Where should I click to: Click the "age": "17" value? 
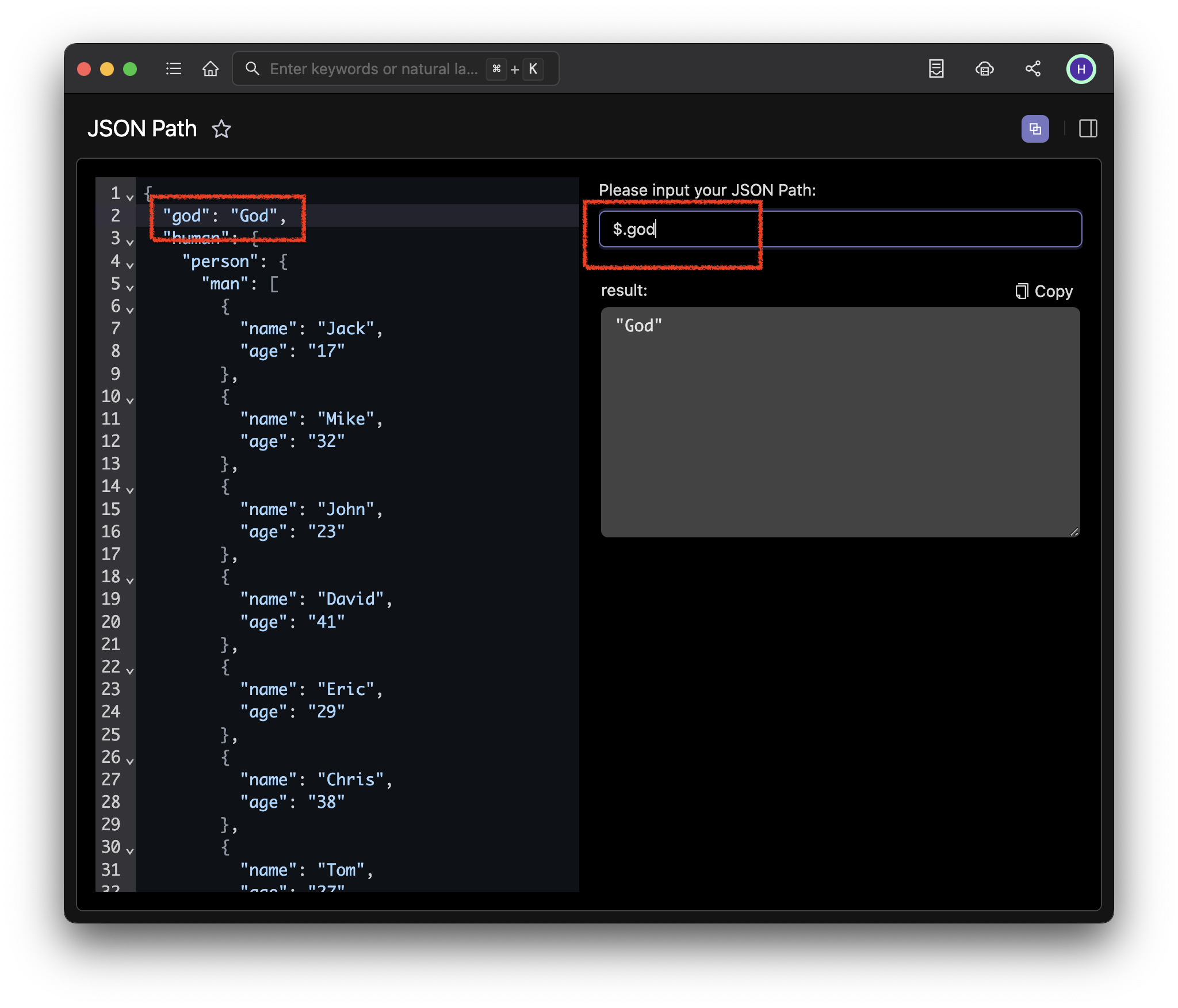coord(326,351)
